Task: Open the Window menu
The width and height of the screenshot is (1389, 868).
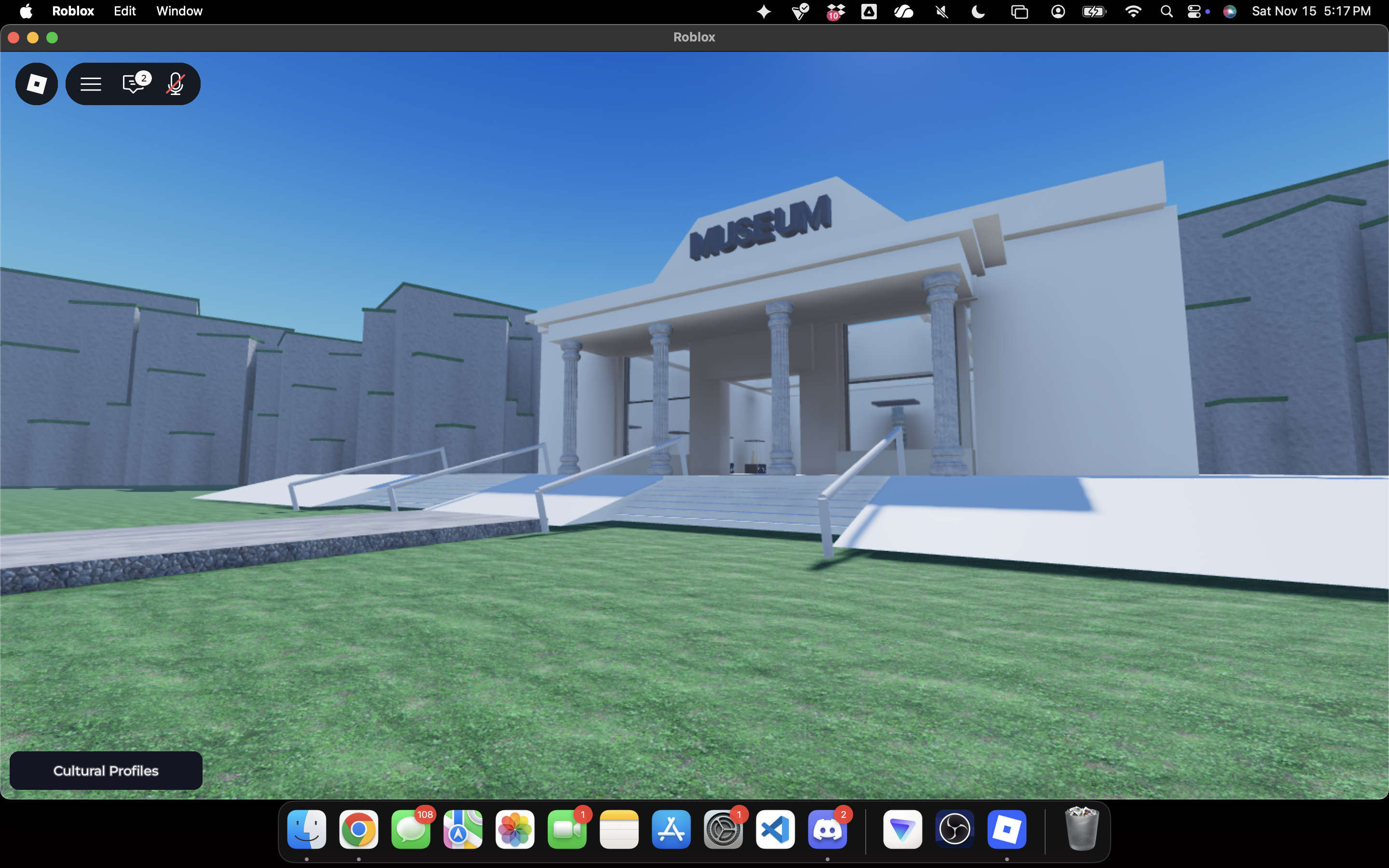Action: click(x=179, y=11)
